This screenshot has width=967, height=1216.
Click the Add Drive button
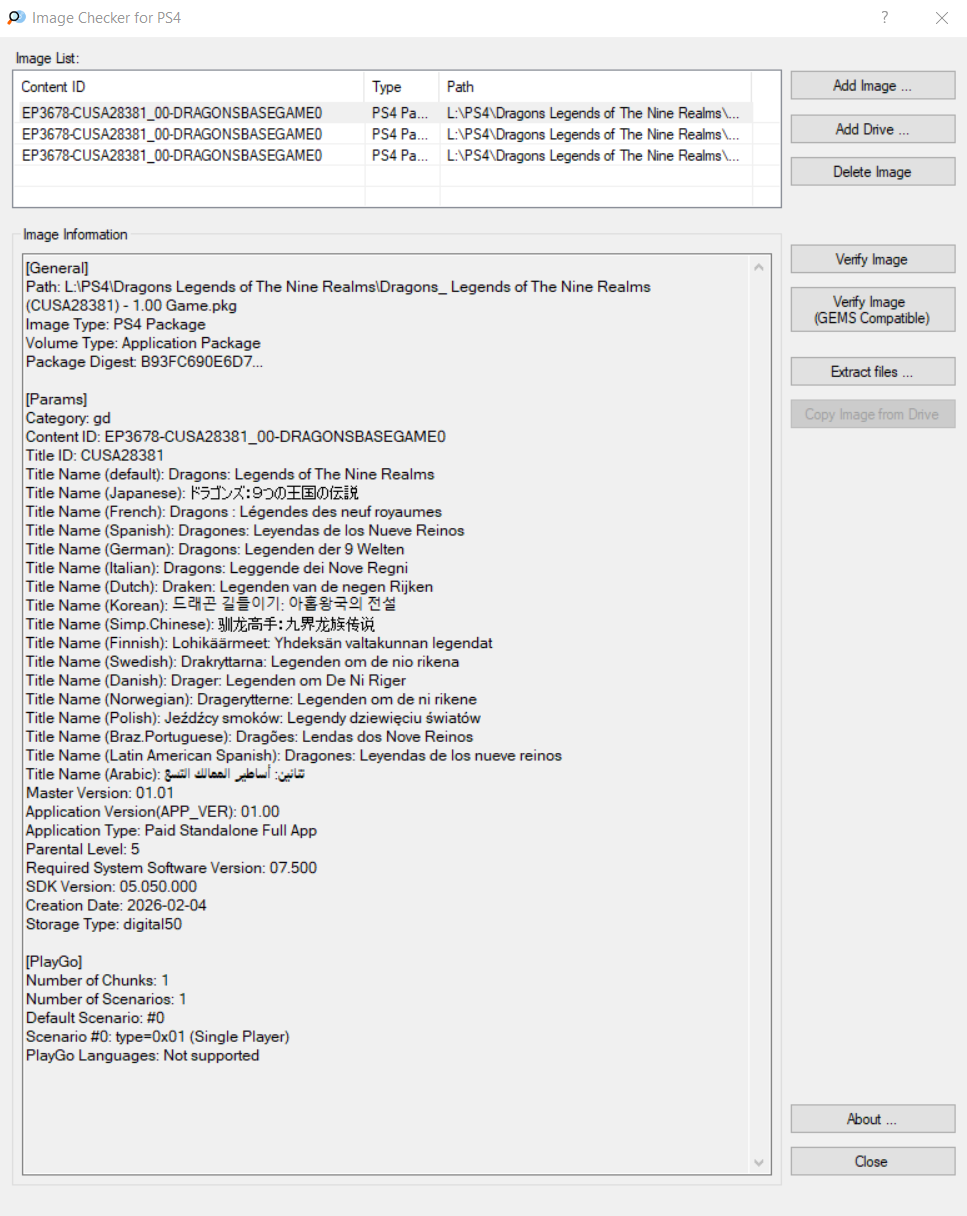[x=873, y=129]
